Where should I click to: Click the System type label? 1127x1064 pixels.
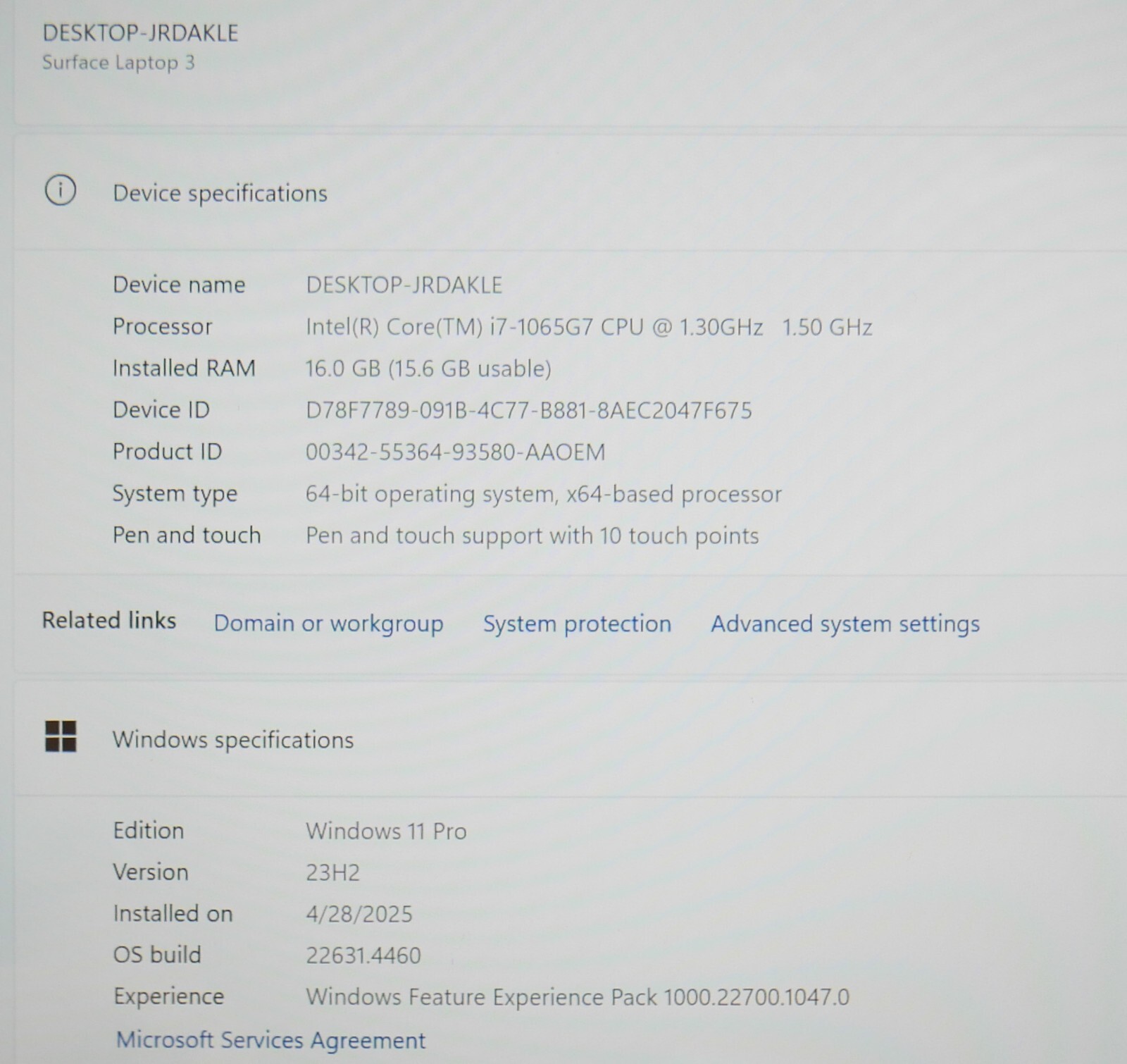175,494
